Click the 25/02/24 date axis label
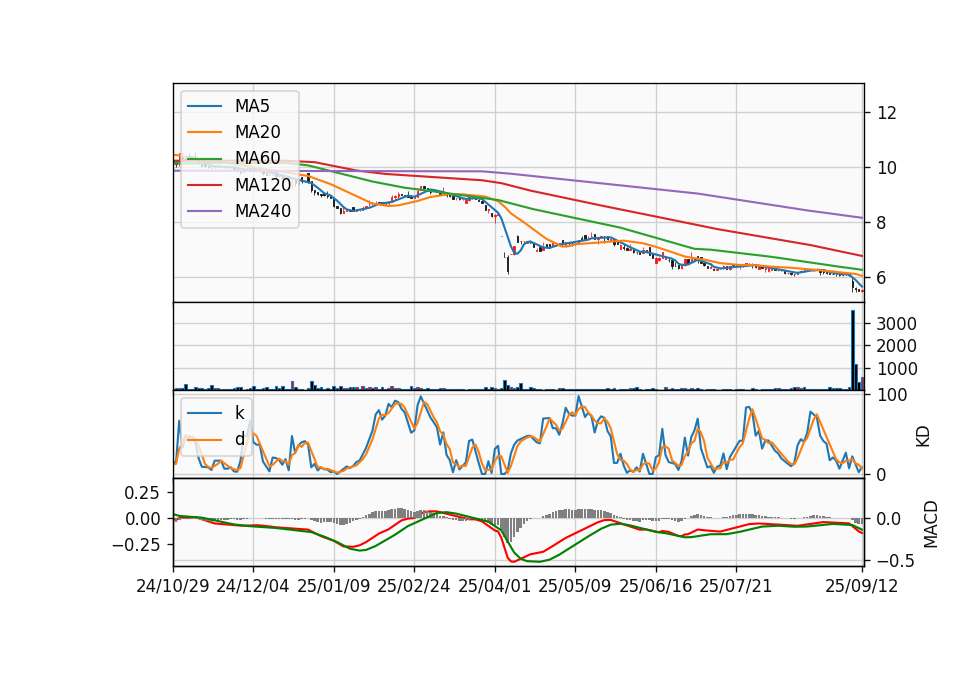 [x=414, y=586]
